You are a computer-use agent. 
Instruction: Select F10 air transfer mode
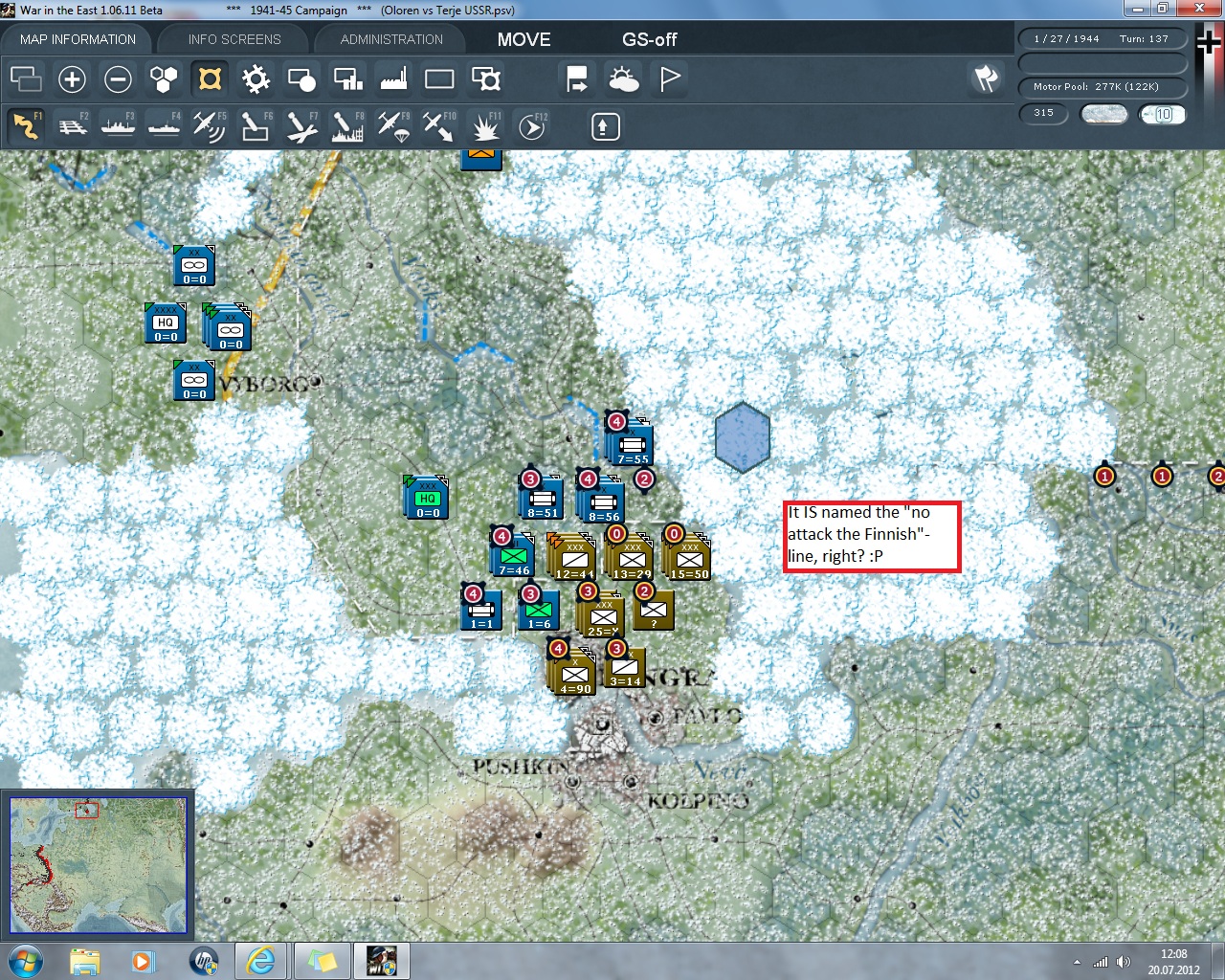(x=439, y=126)
